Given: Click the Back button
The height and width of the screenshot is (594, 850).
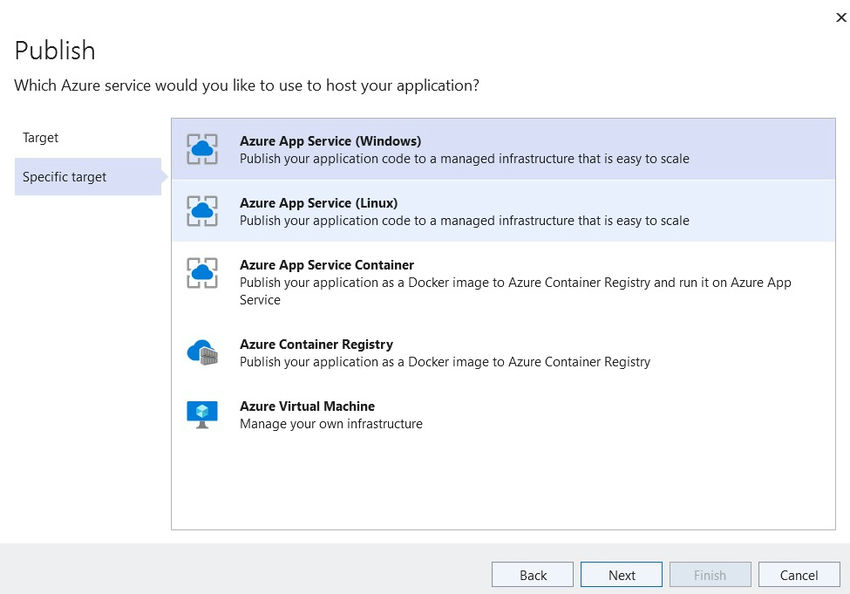Looking at the screenshot, I should click(x=532, y=574).
